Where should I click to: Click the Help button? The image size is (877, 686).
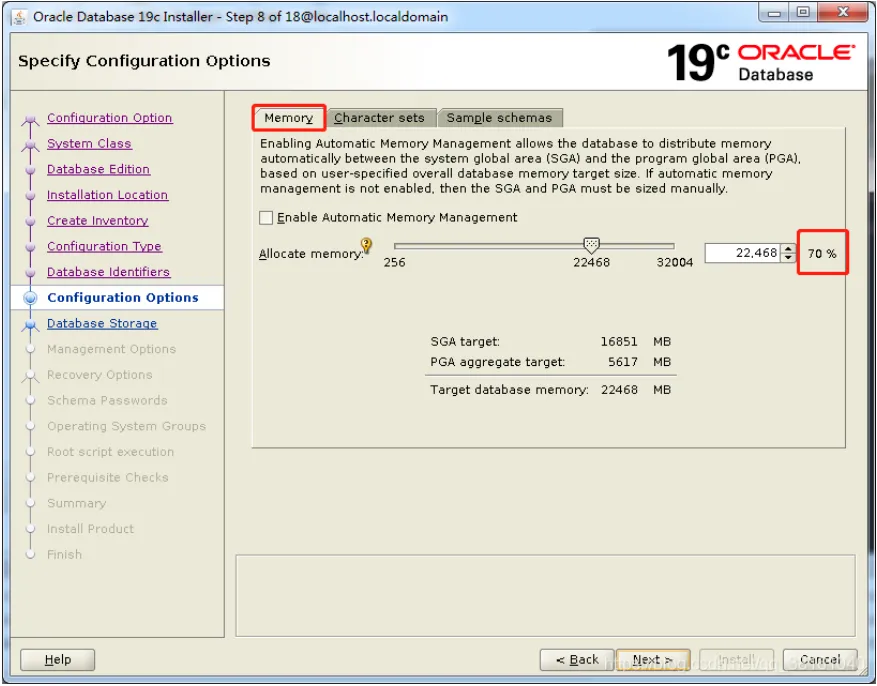click(x=58, y=660)
